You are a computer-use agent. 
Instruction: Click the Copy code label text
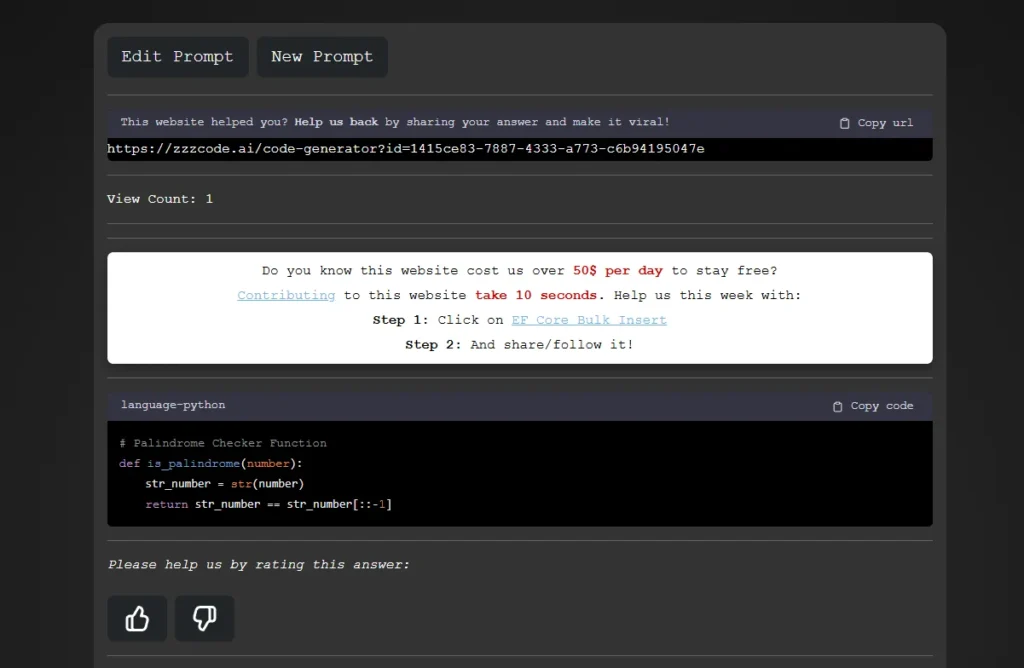point(884,405)
